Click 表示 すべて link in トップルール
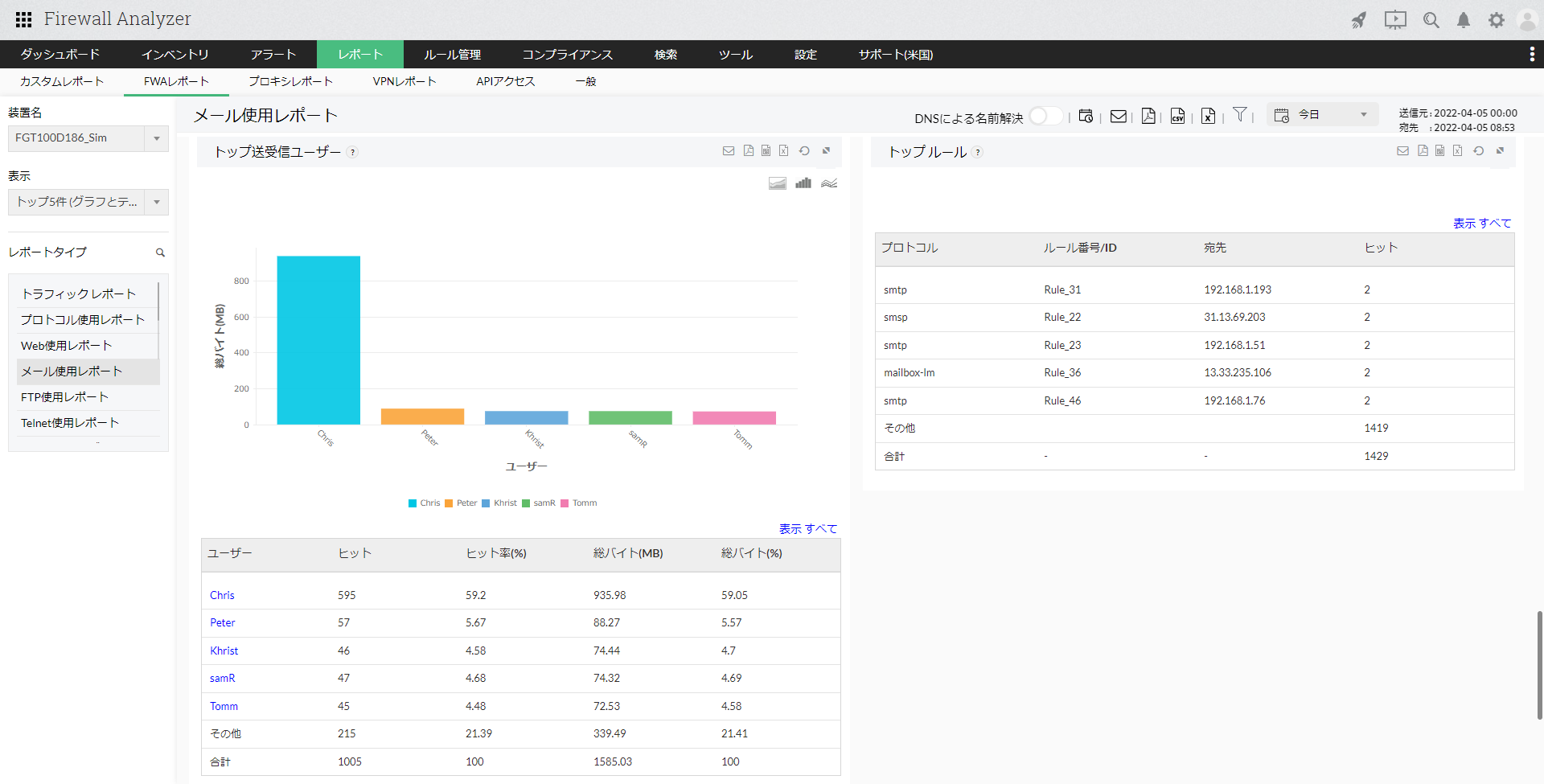 (x=1481, y=224)
